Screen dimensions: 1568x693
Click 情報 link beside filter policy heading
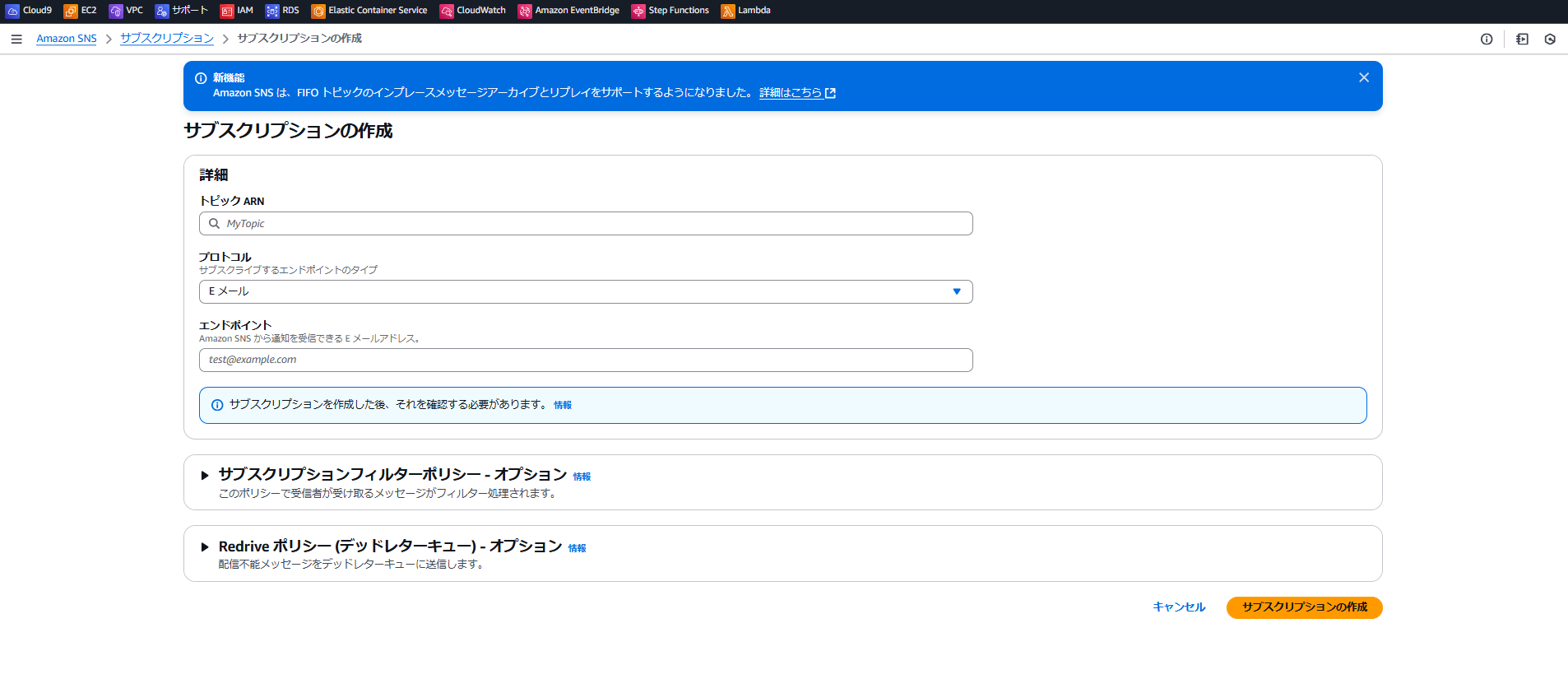[582, 477]
